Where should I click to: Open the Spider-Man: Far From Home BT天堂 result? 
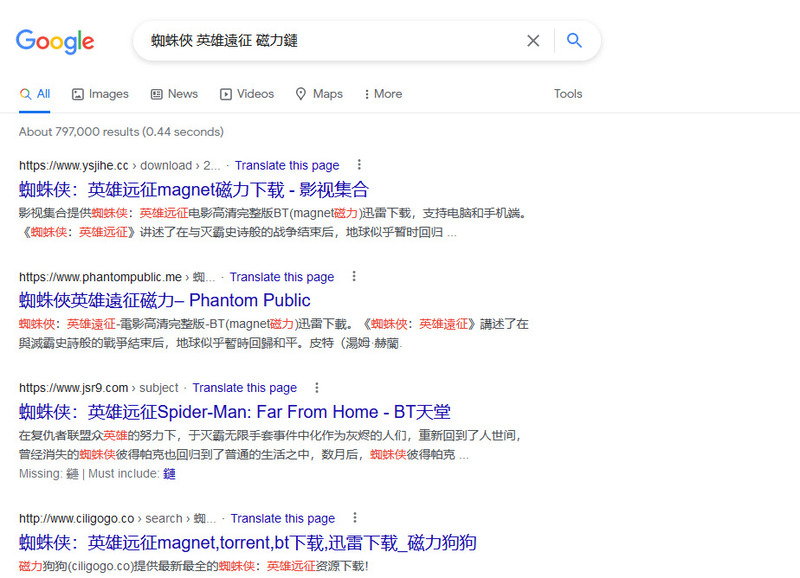click(x=235, y=412)
